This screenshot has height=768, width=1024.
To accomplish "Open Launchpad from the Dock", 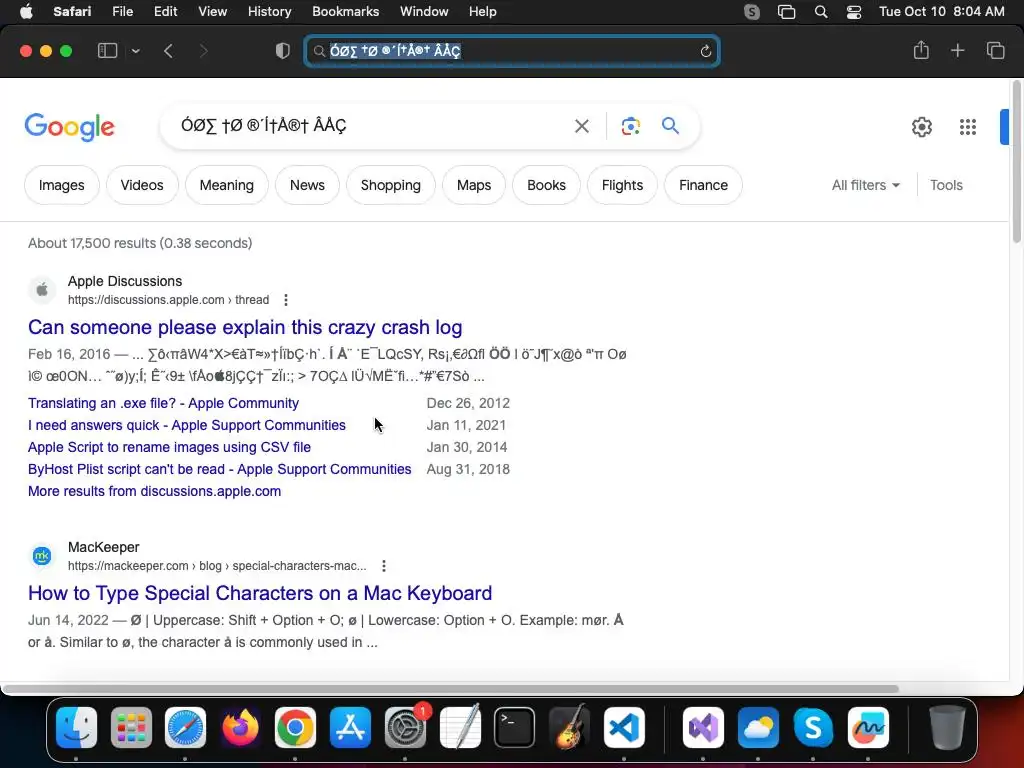I will tap(131, 727).
